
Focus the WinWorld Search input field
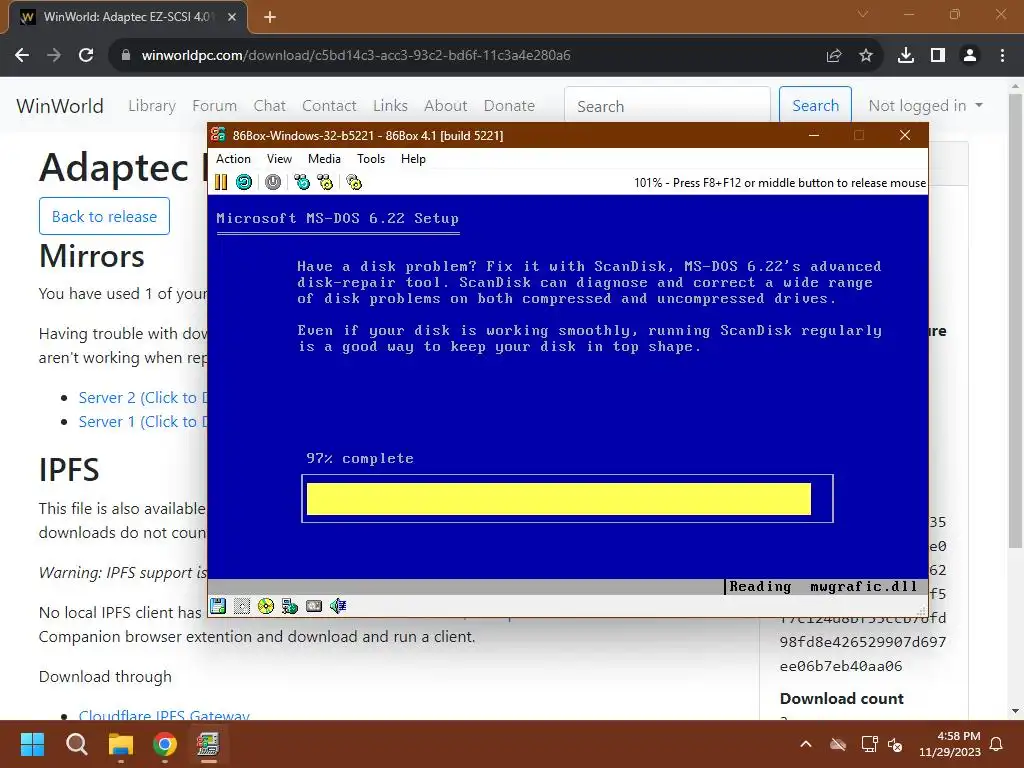[x=667, y=106]
